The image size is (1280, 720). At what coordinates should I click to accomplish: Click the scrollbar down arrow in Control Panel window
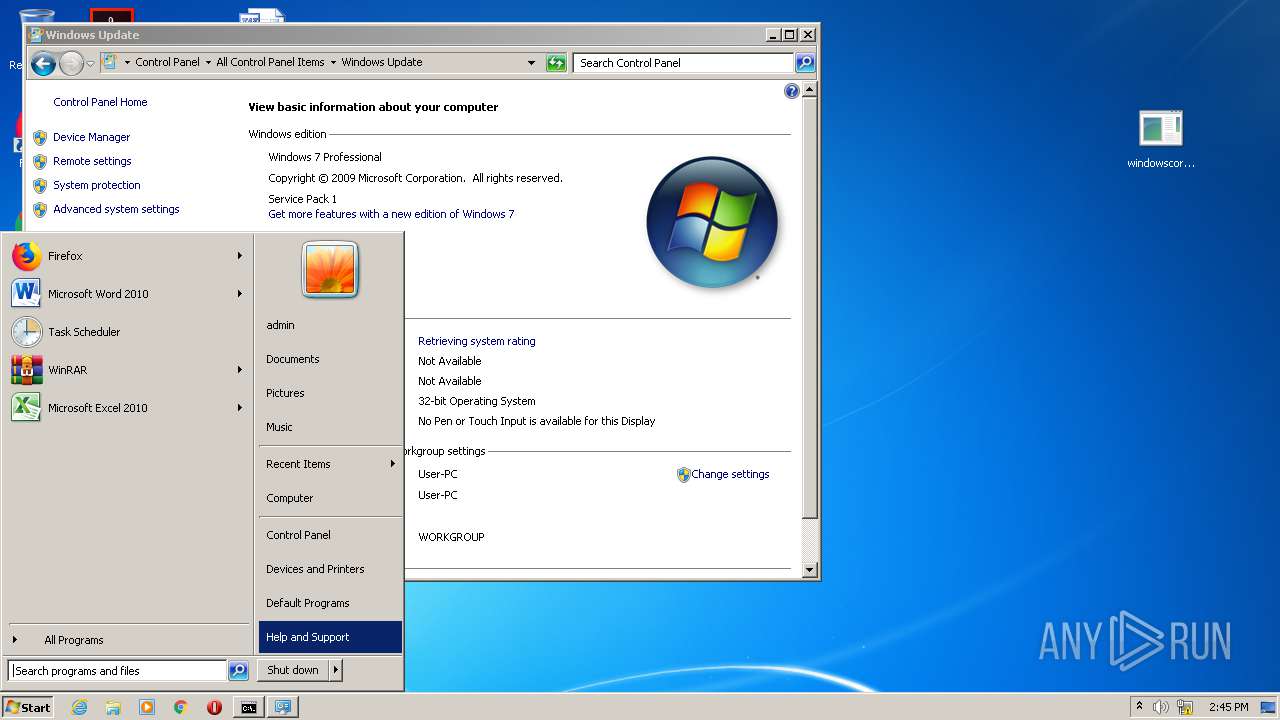(x=810, y=570)
